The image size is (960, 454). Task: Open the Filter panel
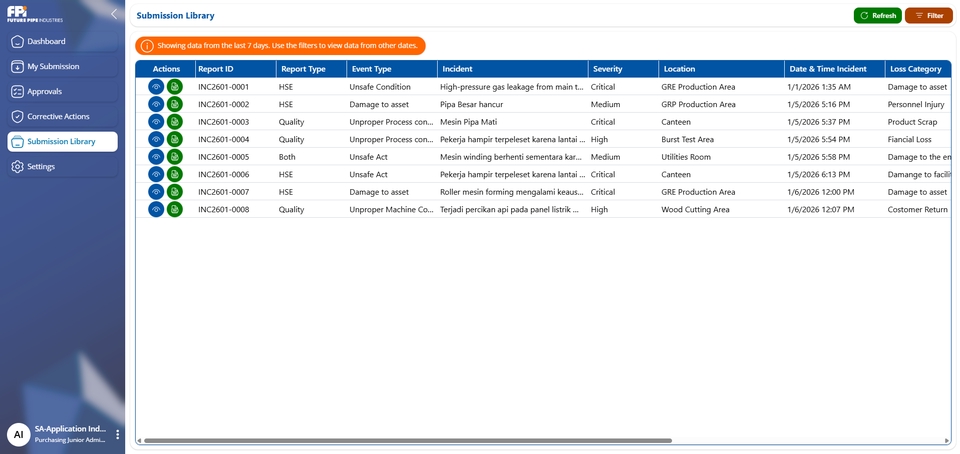[x=928, y=16]
